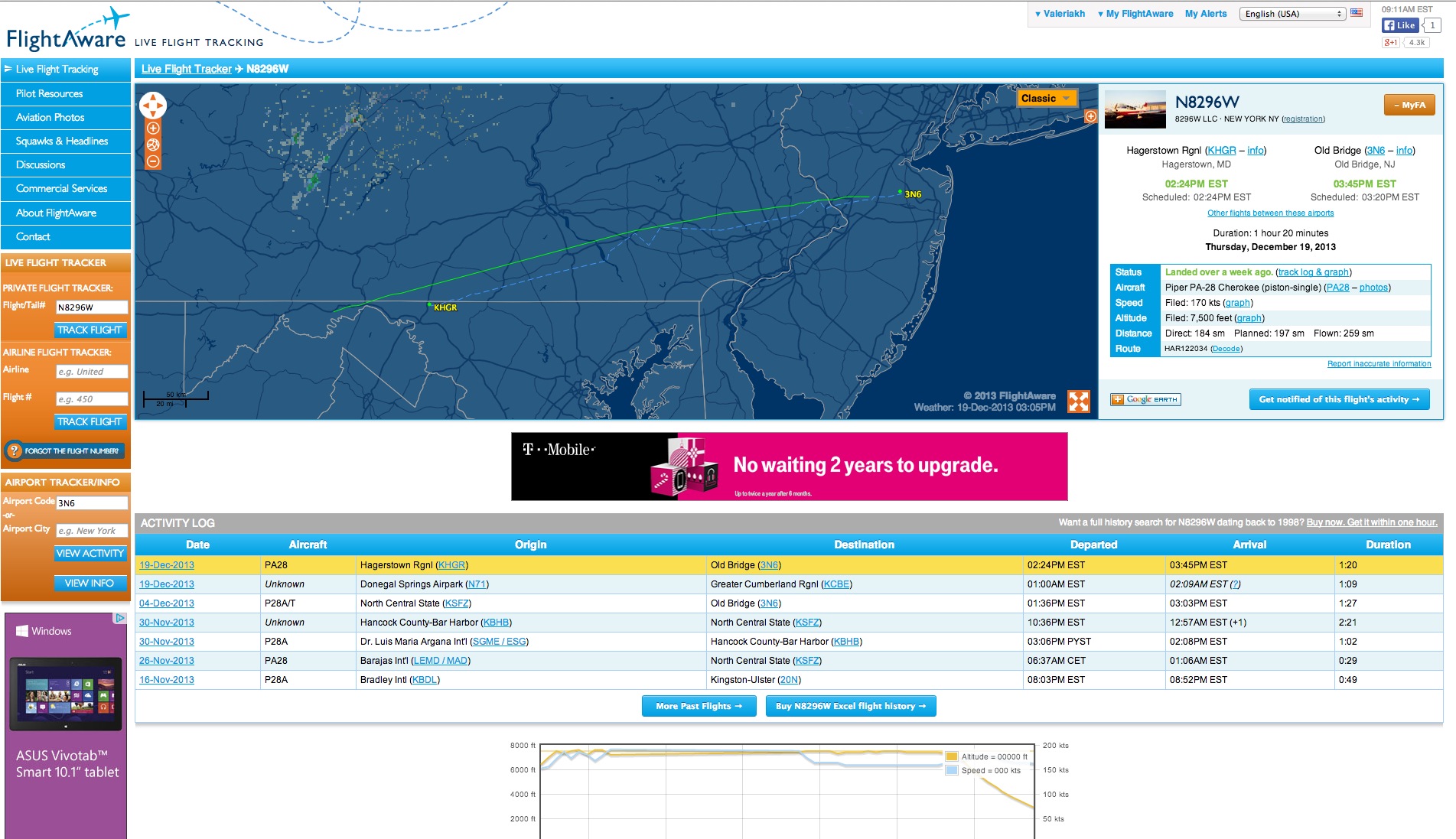Click the Flight # input field
This screenshot has width=1456, height=839.
tap(92, 398)
